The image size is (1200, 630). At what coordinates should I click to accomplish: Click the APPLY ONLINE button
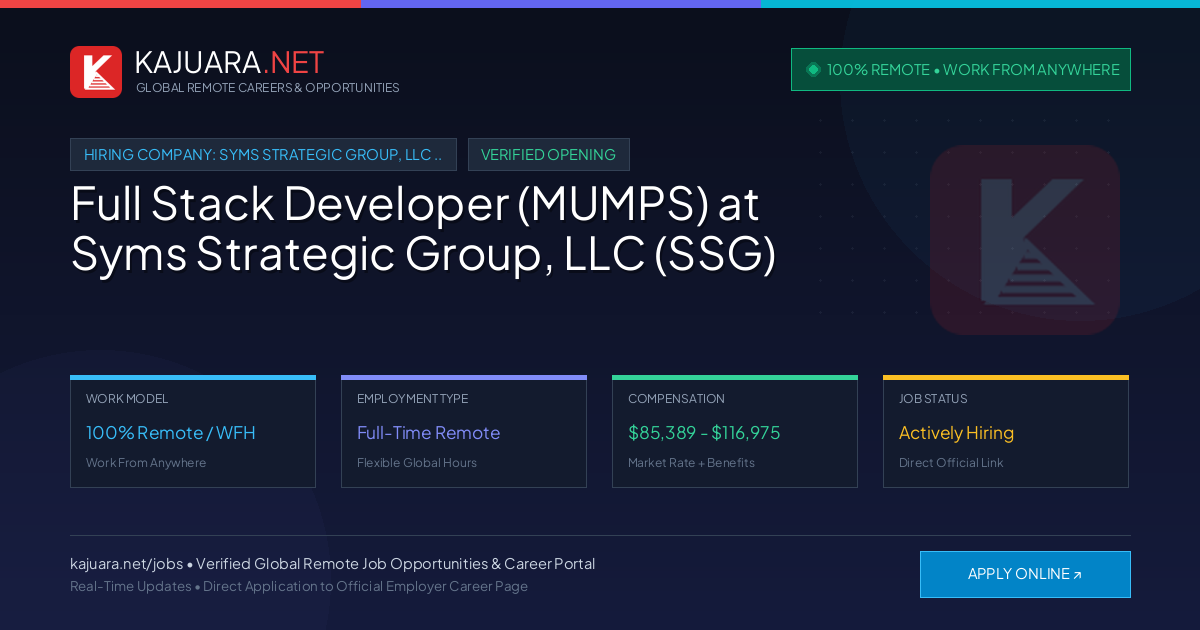point(1025,574)
